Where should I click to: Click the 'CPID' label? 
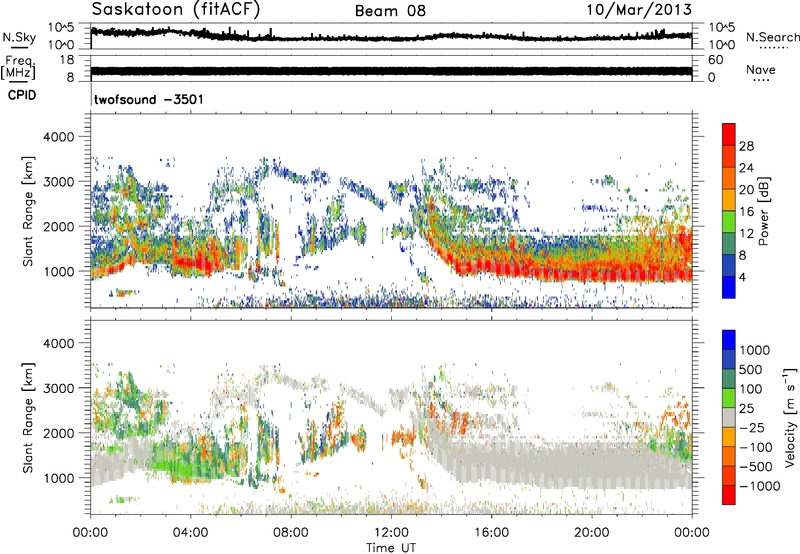click(x=22, y=95)
